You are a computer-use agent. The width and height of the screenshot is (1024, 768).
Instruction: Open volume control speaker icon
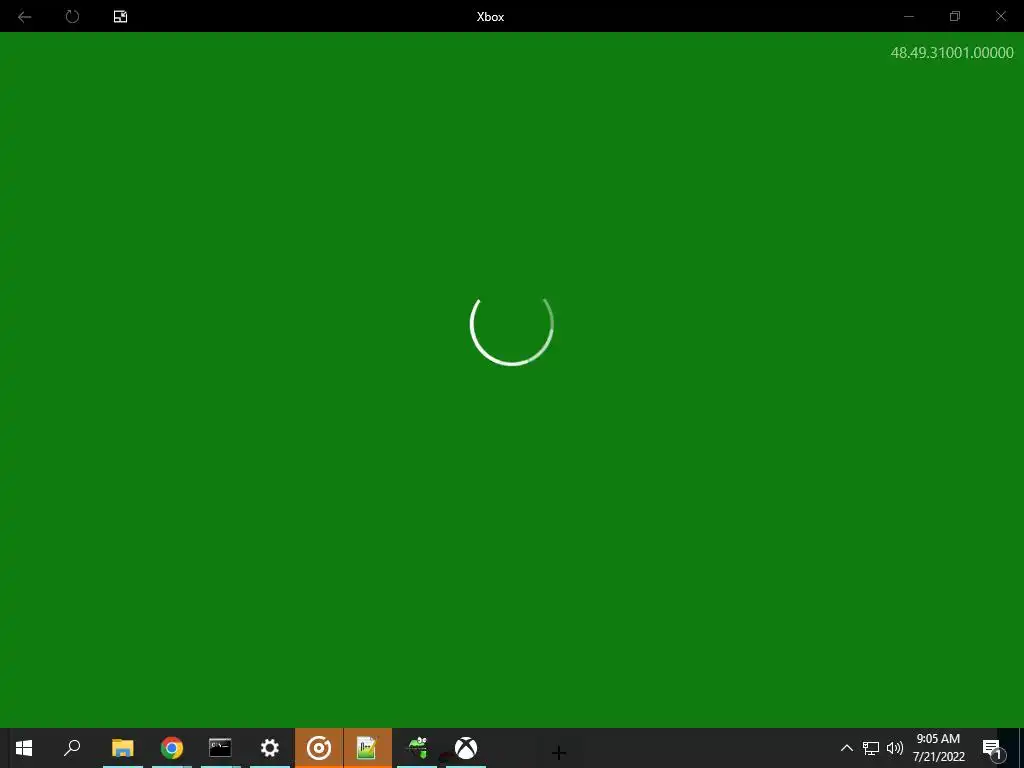click(x=895, y=748)
